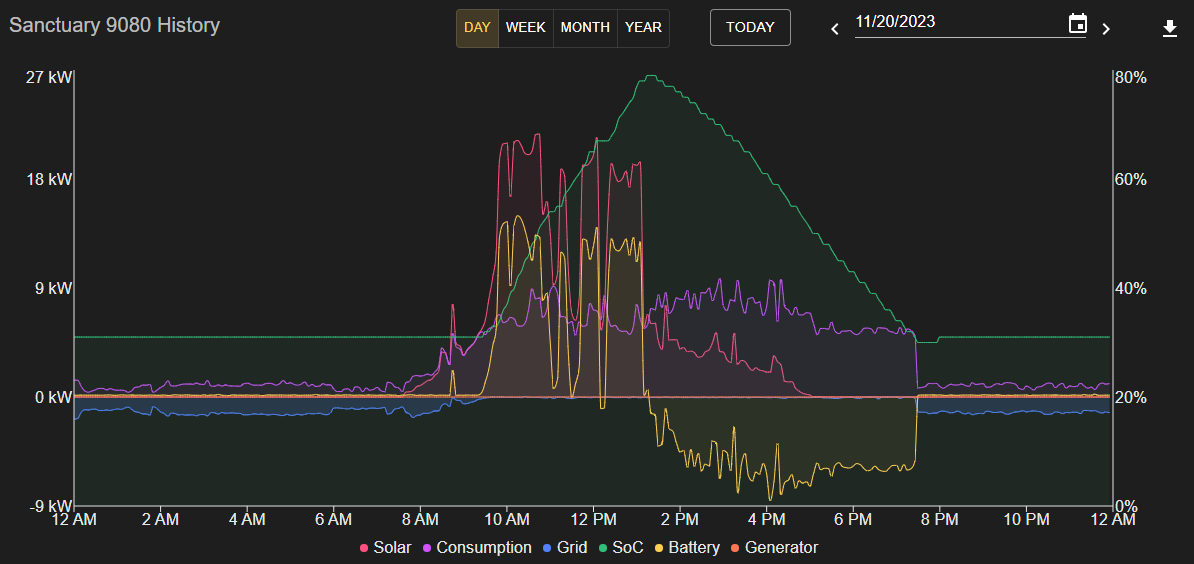Click the 6 PM time axis label
The width and height of the screenshot is (1194, 564).
tap(853, 520)
